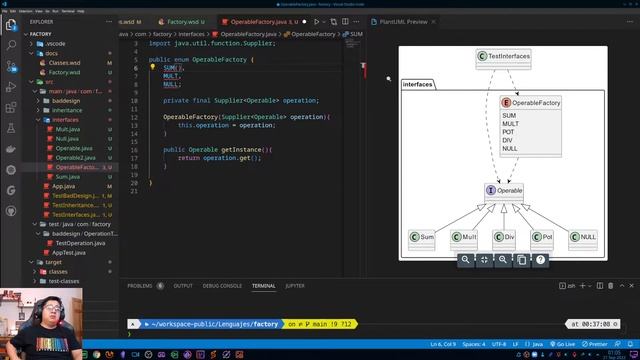Open the Testing flask view

point(11,128)
